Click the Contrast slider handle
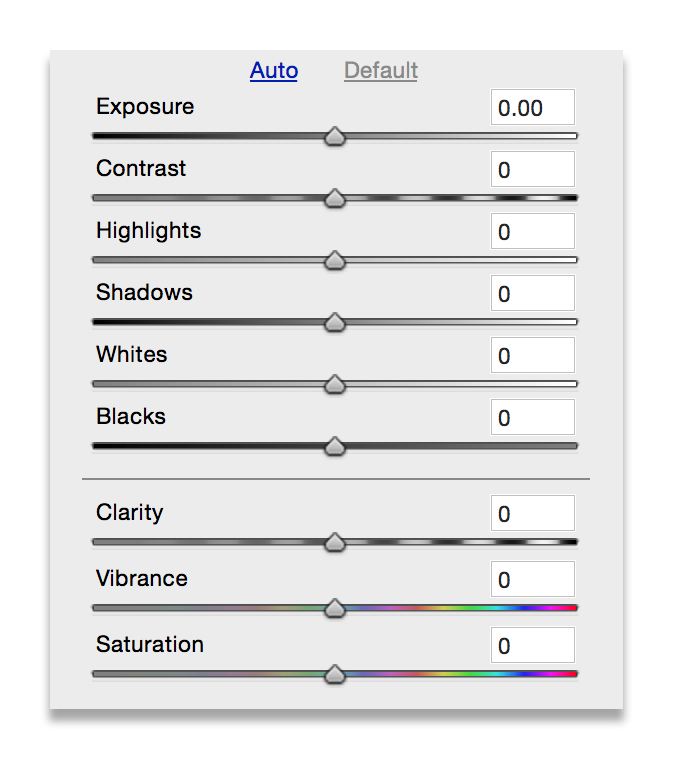The image size is (673, 759). (335, 199)
